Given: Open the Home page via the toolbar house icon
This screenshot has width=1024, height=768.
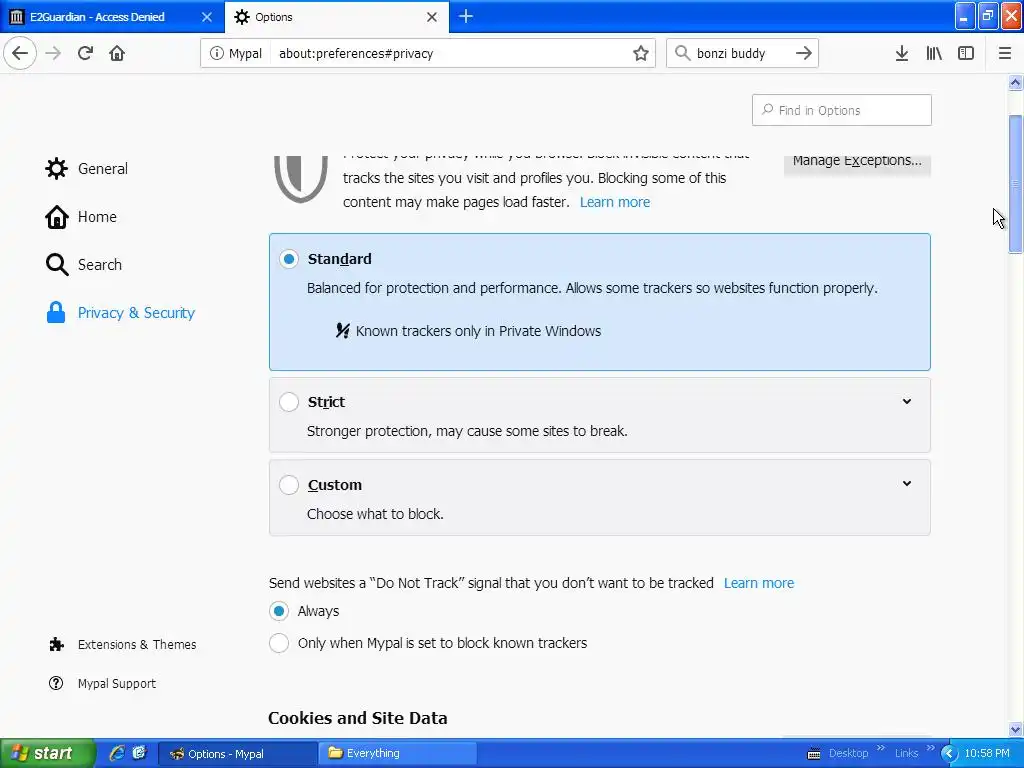Looking at the screenshot, I should click(117, 53).
